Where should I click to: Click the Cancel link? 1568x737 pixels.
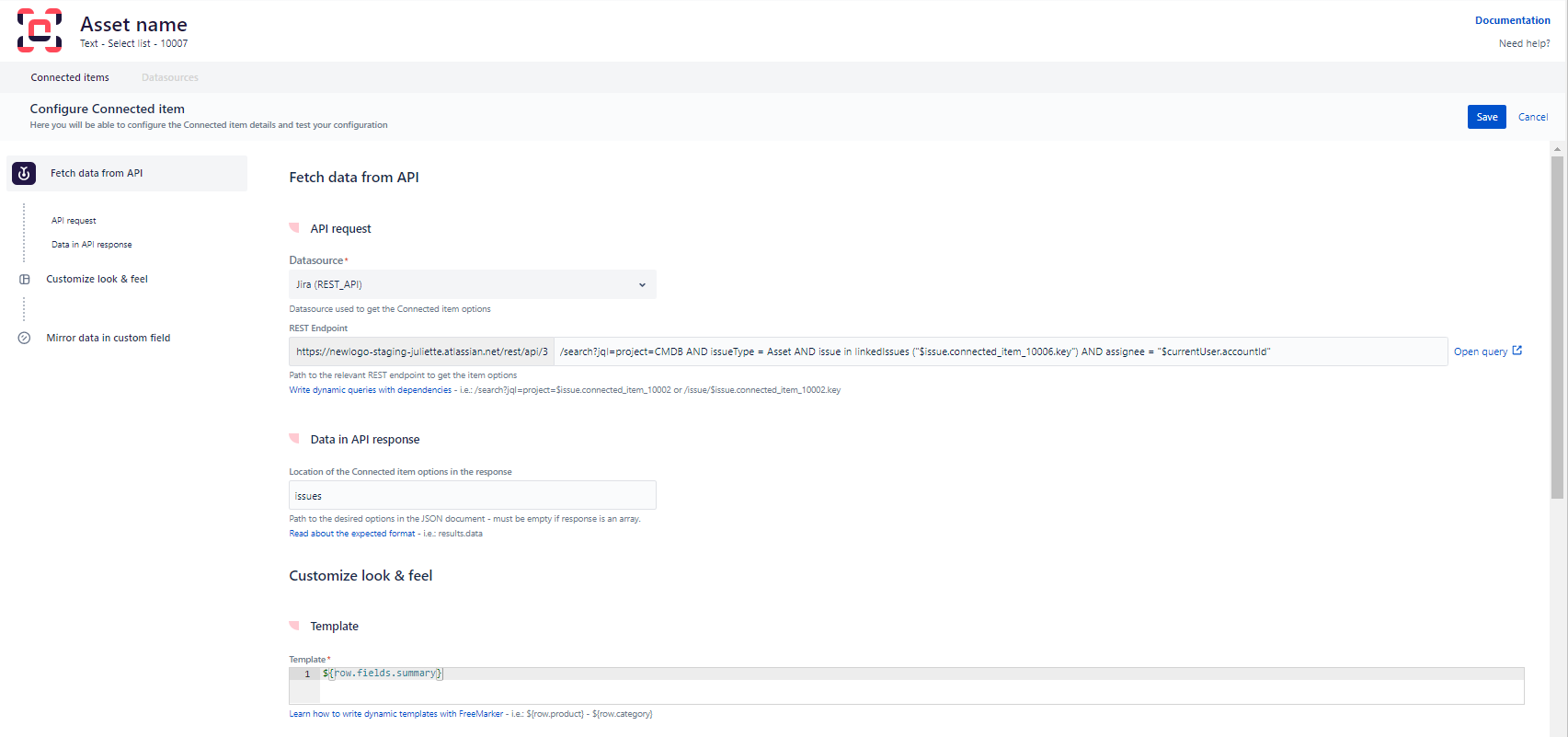tap(1532, 117)
